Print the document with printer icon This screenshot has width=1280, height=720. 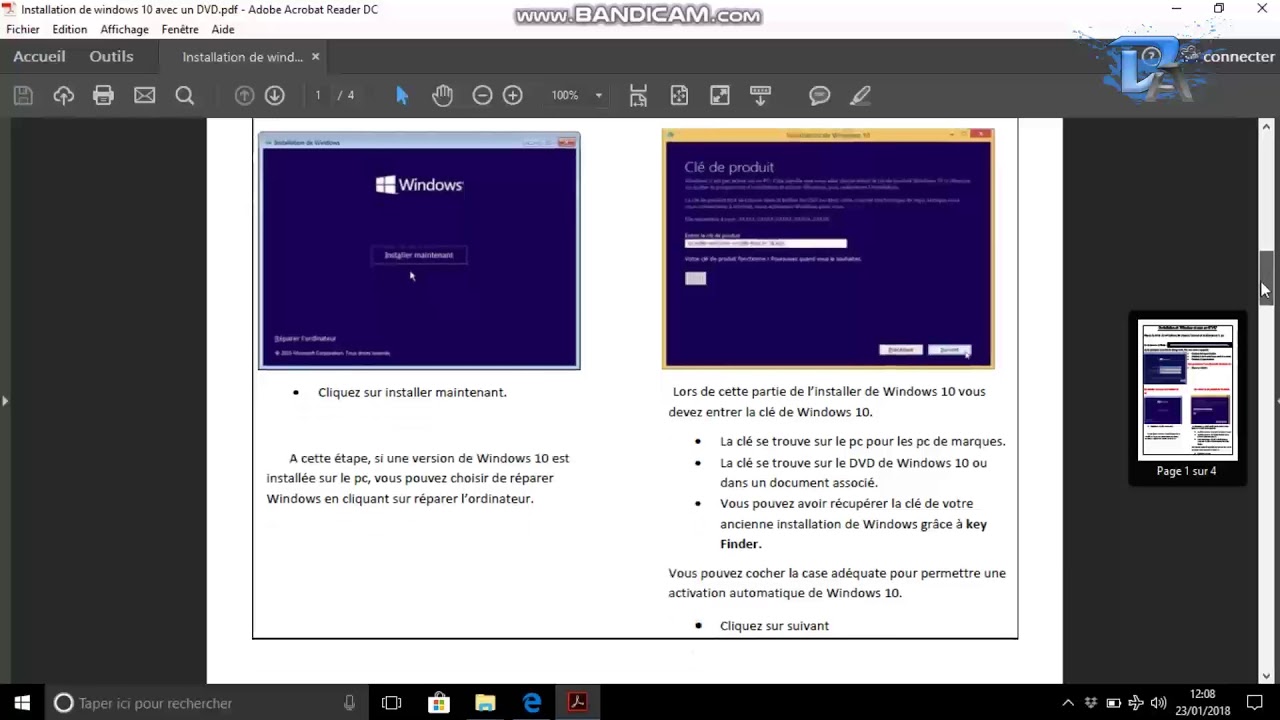[104, 95]
